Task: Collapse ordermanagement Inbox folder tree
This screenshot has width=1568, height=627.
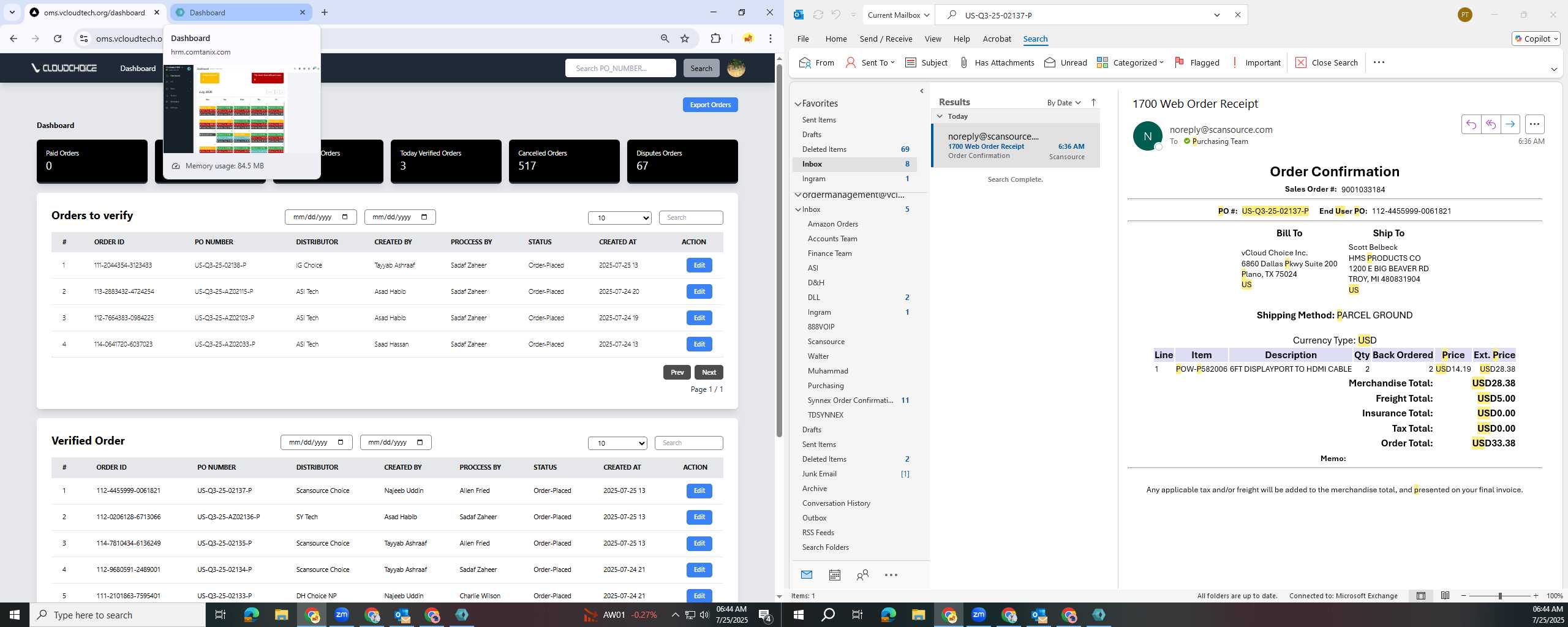Action: (798, 209)
